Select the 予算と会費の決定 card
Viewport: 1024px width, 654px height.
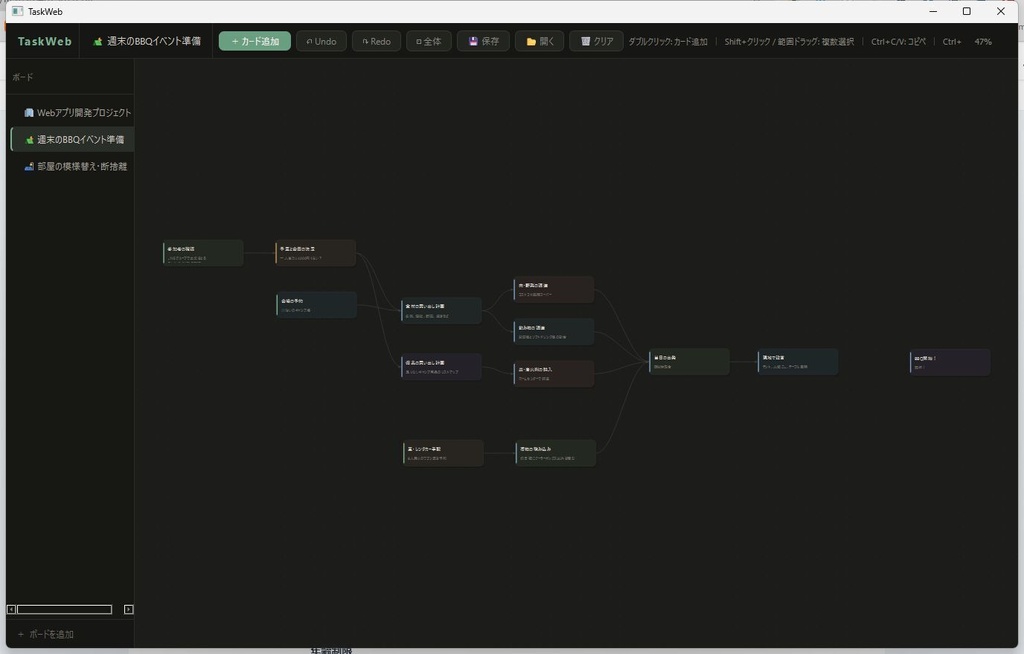tap(315, 253)
